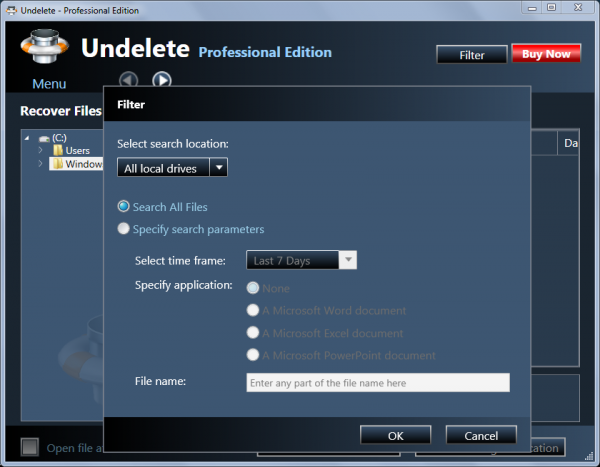This screenshot has width=600, height=467.
Task: Click the C: drive icon in tree
Action: click(44, 139)
